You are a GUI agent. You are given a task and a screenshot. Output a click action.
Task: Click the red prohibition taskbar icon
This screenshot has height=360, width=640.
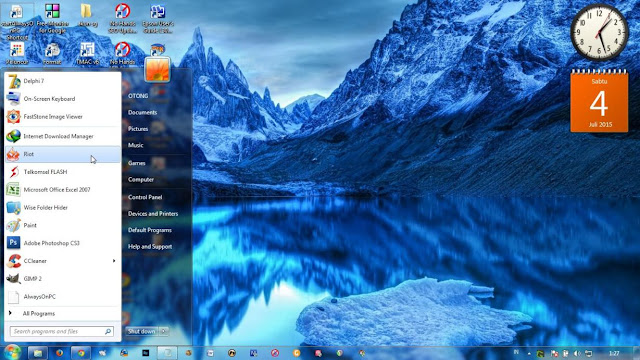pyautogui.click(x=275, y=353)
